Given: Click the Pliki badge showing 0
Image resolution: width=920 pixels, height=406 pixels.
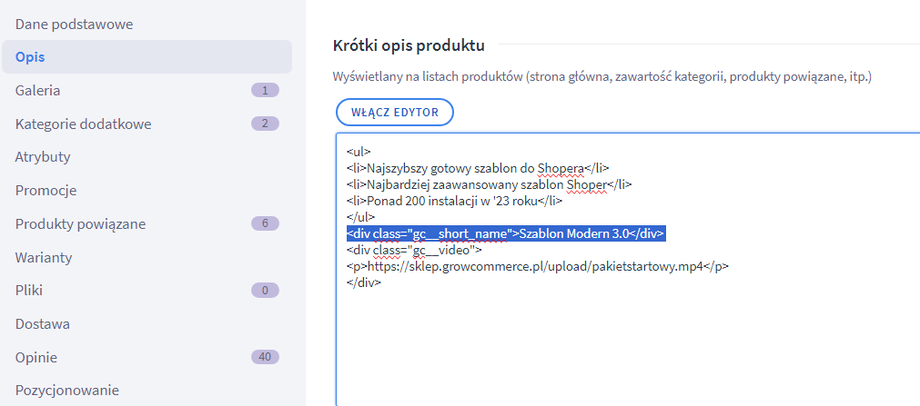Looking at the screenshot, I should pyautogui.click(x=265, y=290).
